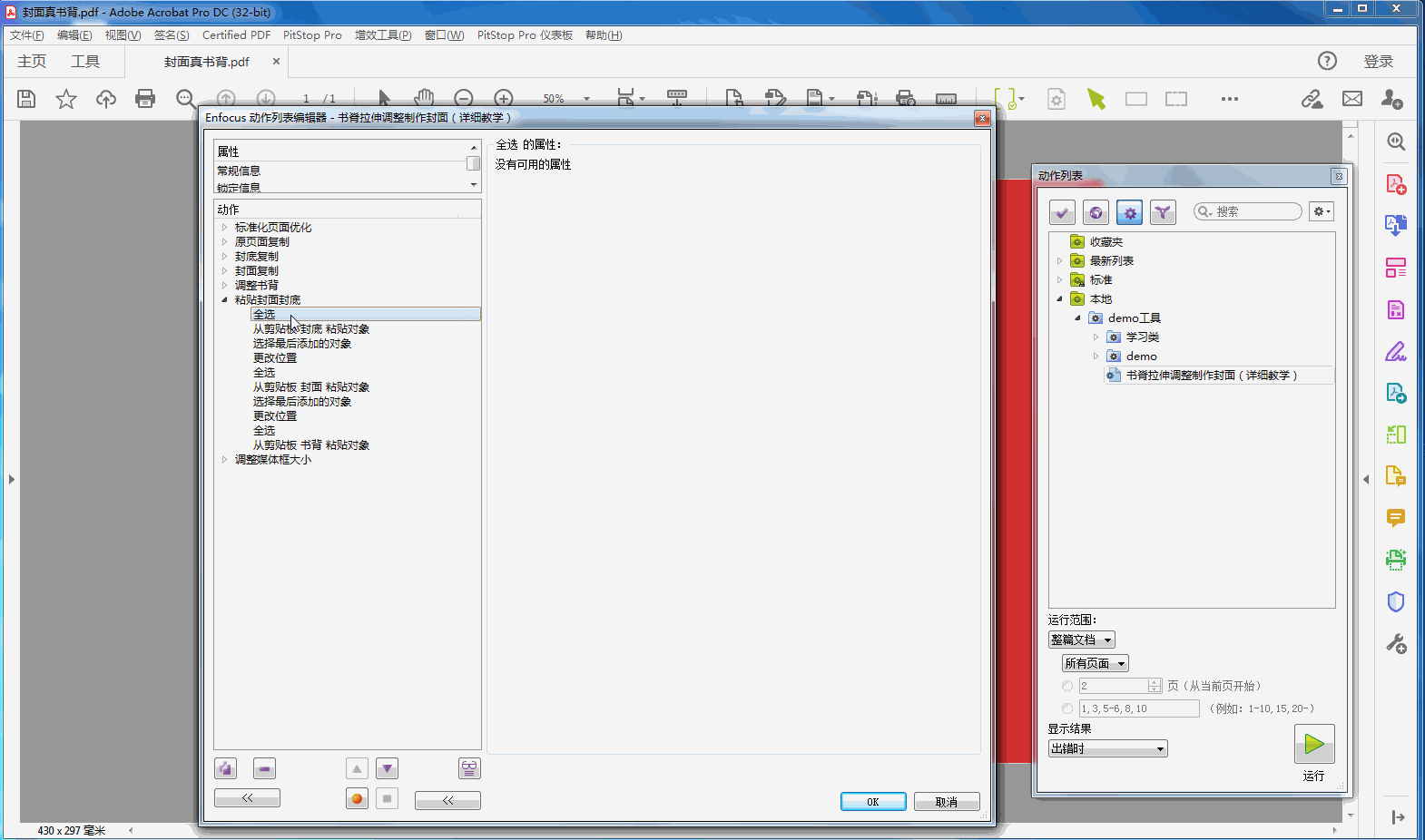Expand the 最新列表 folder
Screen dimensions: 1425x840
click(1059, 260)
